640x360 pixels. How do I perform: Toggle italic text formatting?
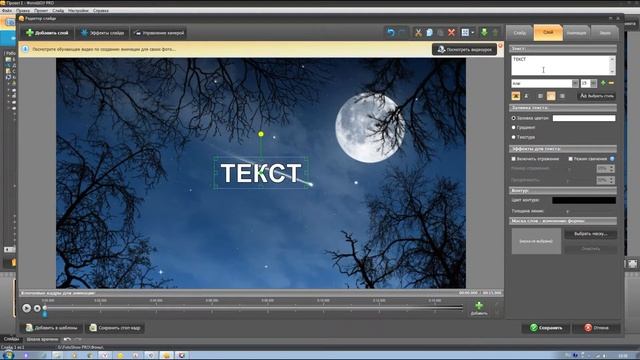point(526,96)
